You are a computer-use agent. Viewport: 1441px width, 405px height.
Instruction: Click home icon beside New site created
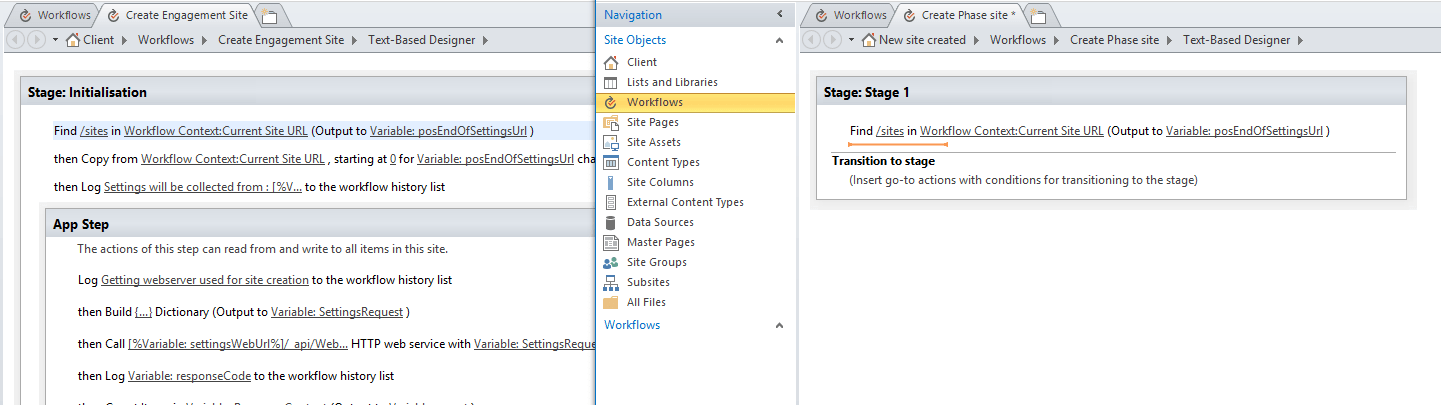pos(868,40)
